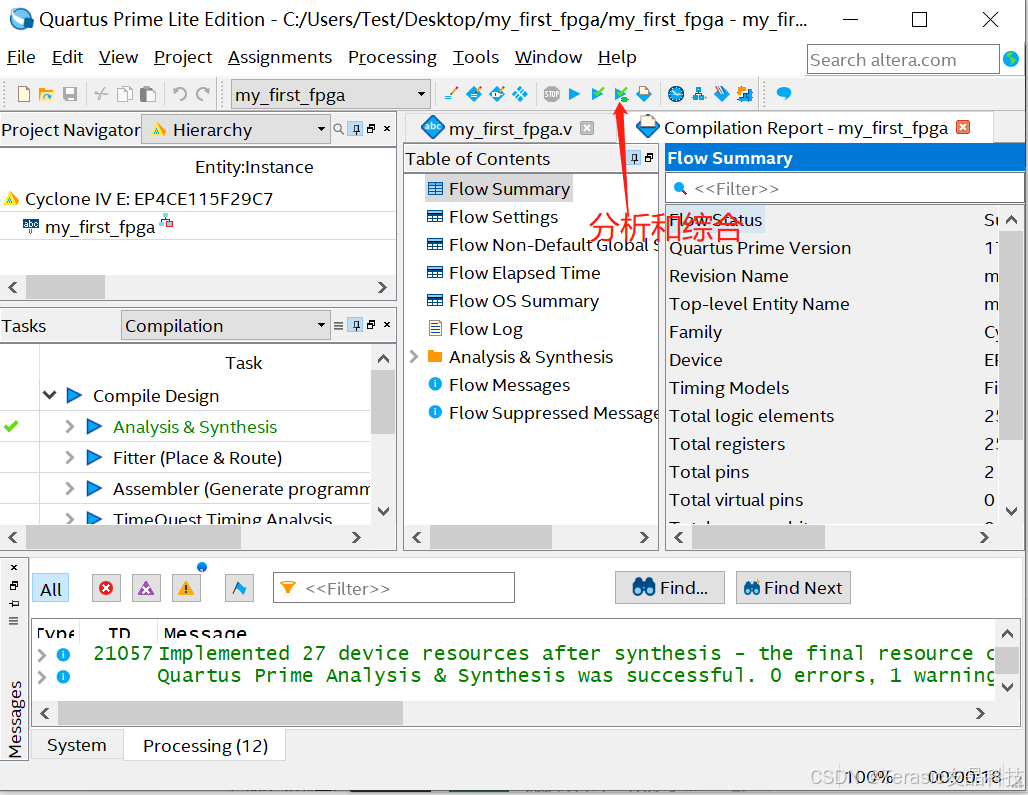Toggle pin on Tasks panel
The image size is (1028, 795).
coord(355,325)
